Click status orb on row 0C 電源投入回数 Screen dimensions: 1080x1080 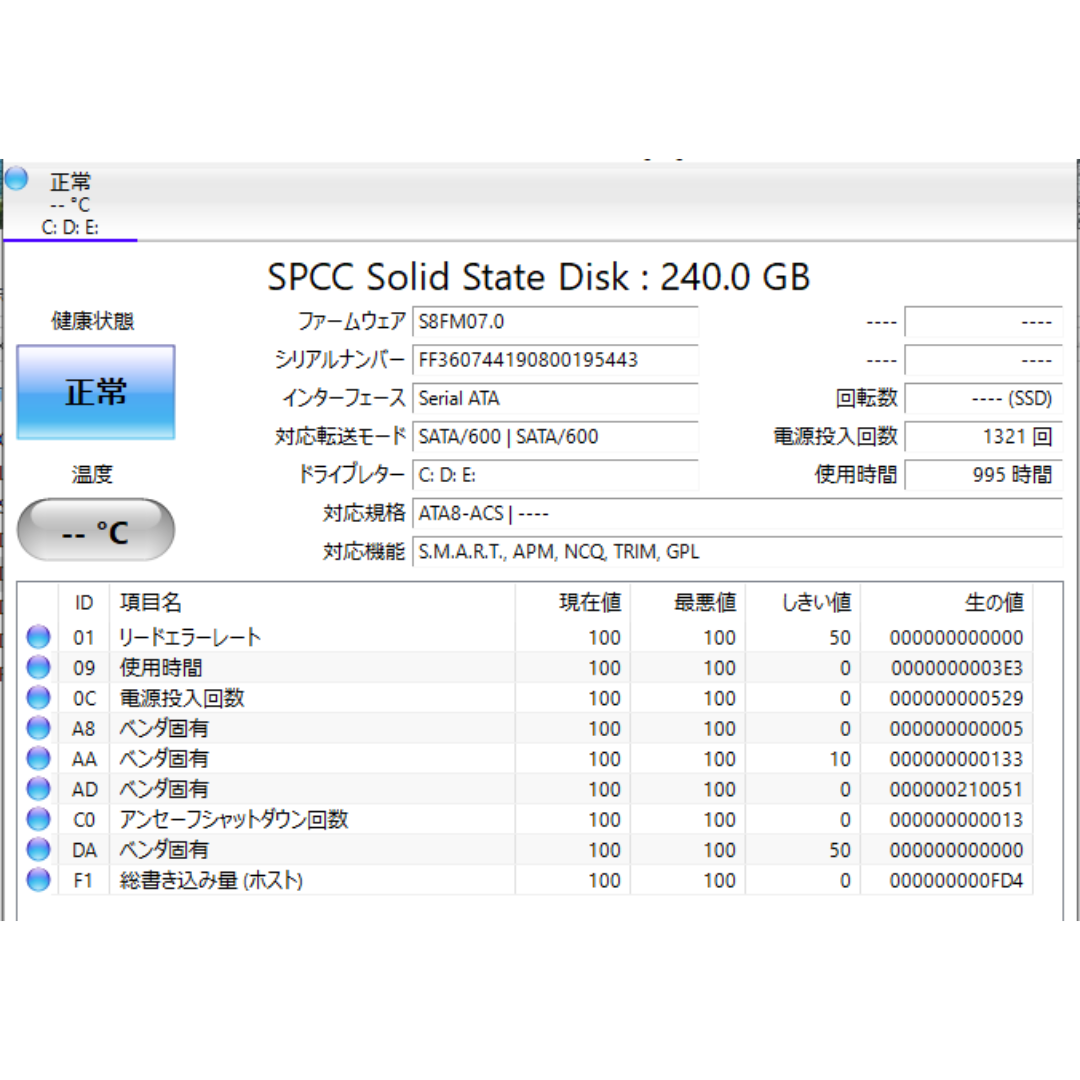[x=39, y=698]
